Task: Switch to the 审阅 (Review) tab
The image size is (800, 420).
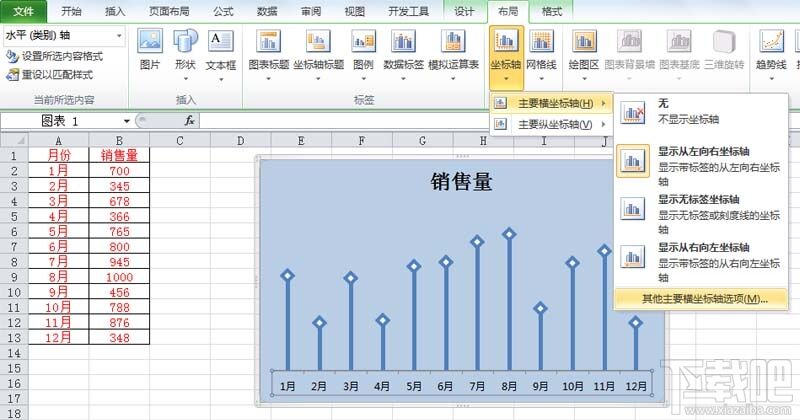Action: coord(311,11)
